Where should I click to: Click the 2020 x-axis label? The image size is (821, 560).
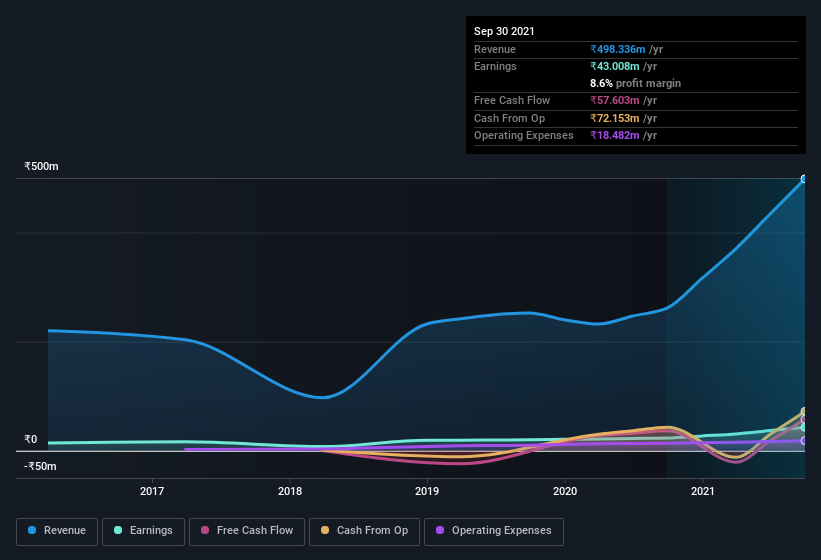coord(564,491)
